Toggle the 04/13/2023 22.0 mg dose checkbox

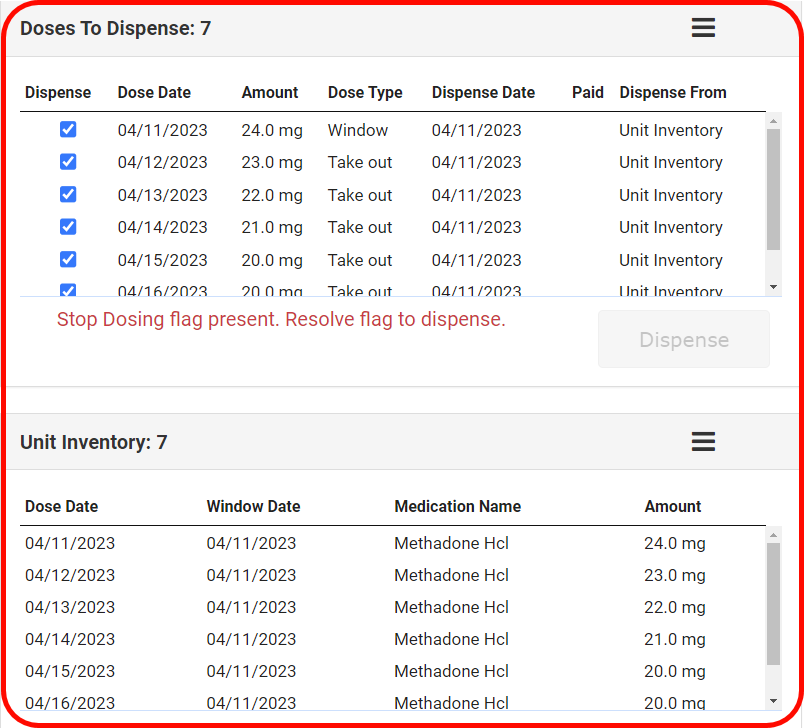coord(68,195)
